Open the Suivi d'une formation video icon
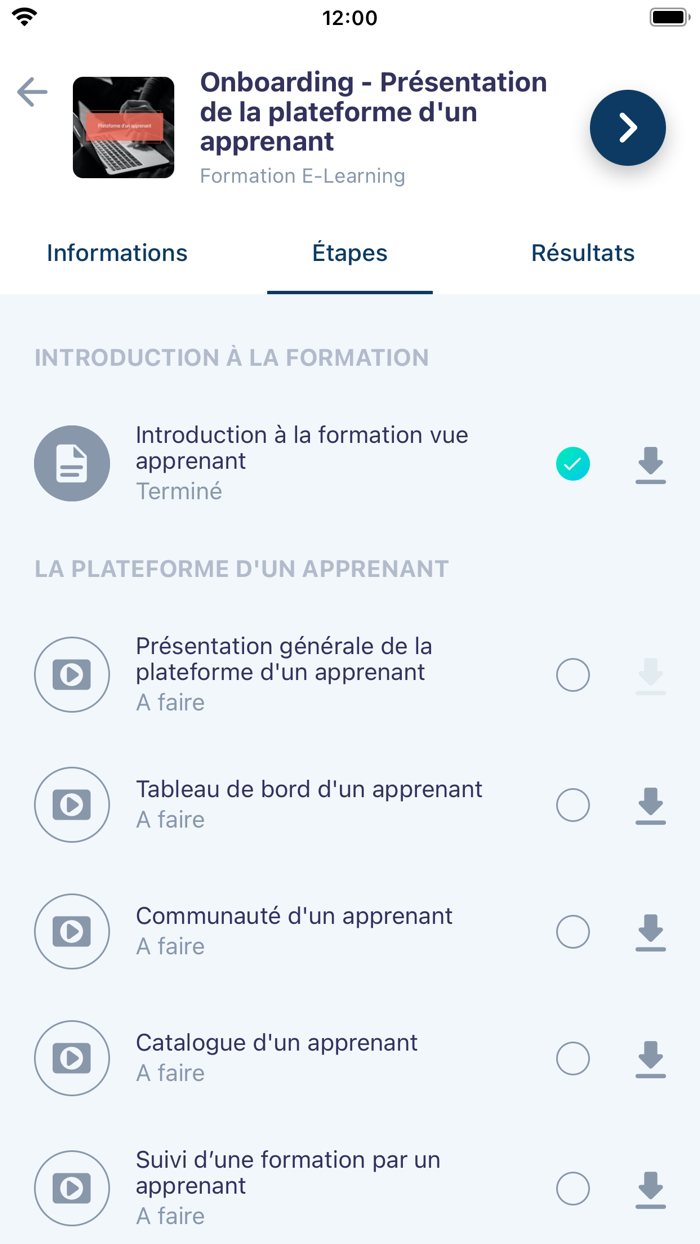This screenshot has width=700, height=1244. [x=72, y=1188]
